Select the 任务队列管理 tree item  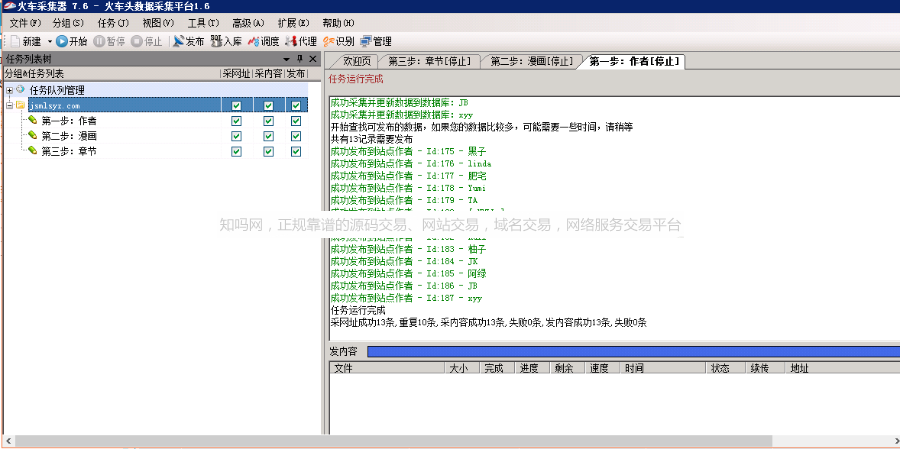(57, 90)
